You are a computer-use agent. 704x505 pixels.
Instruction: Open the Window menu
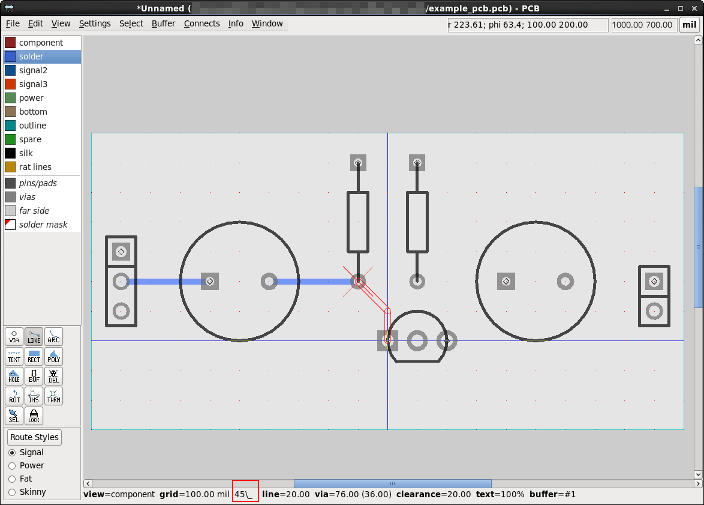coord(267,23)
